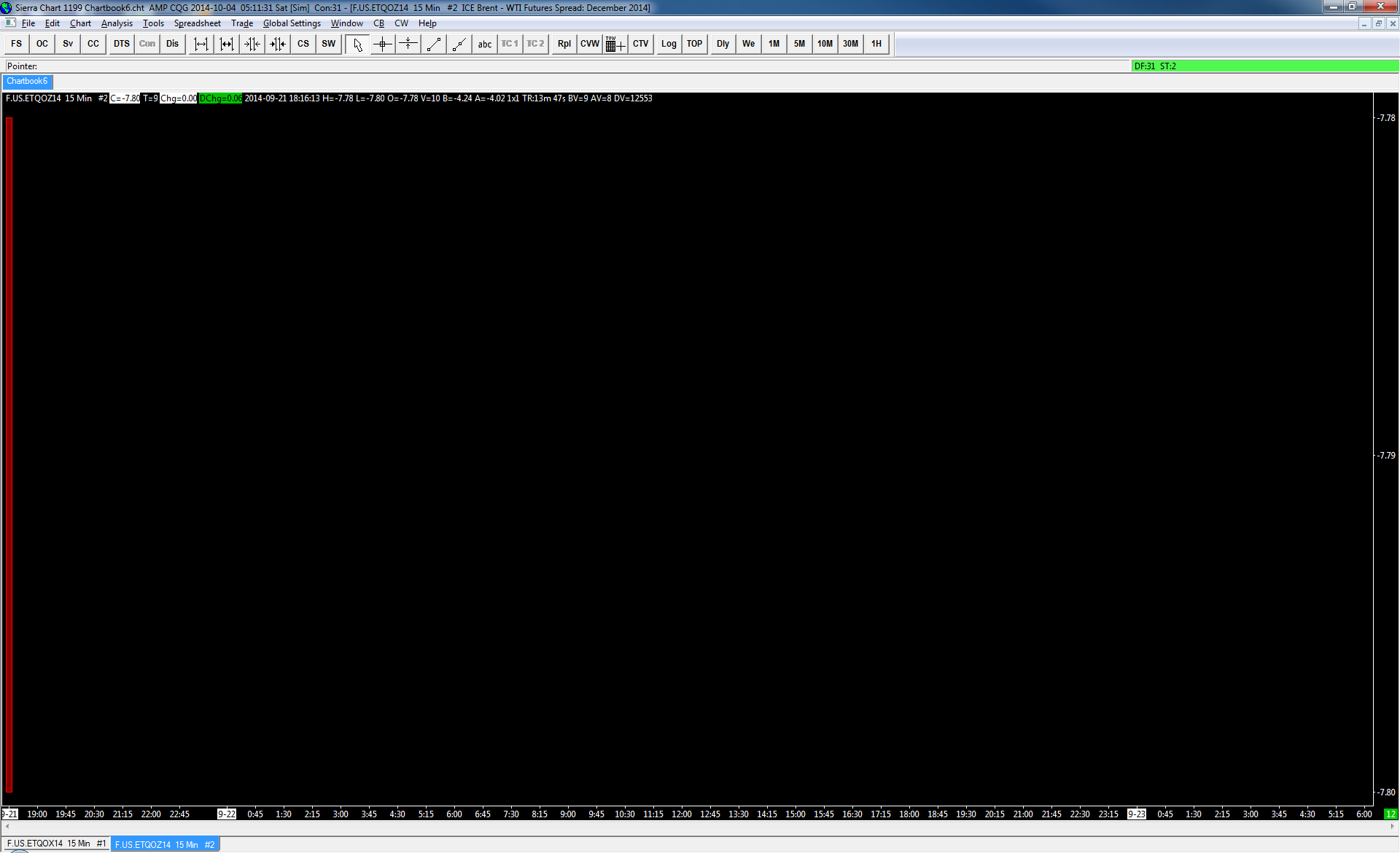
Task: Select the abc text drawing tool
Action: (484, 44)
